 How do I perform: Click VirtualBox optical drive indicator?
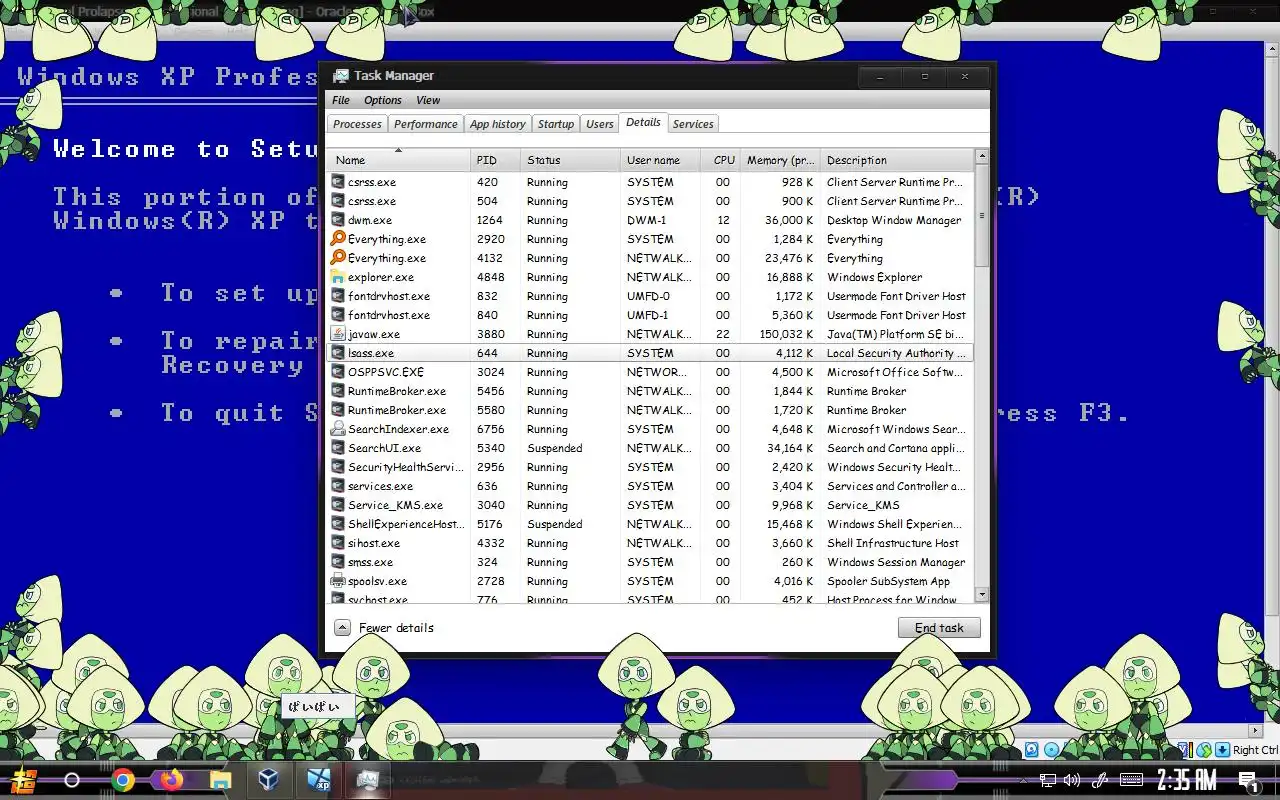tap(1052, 750)
